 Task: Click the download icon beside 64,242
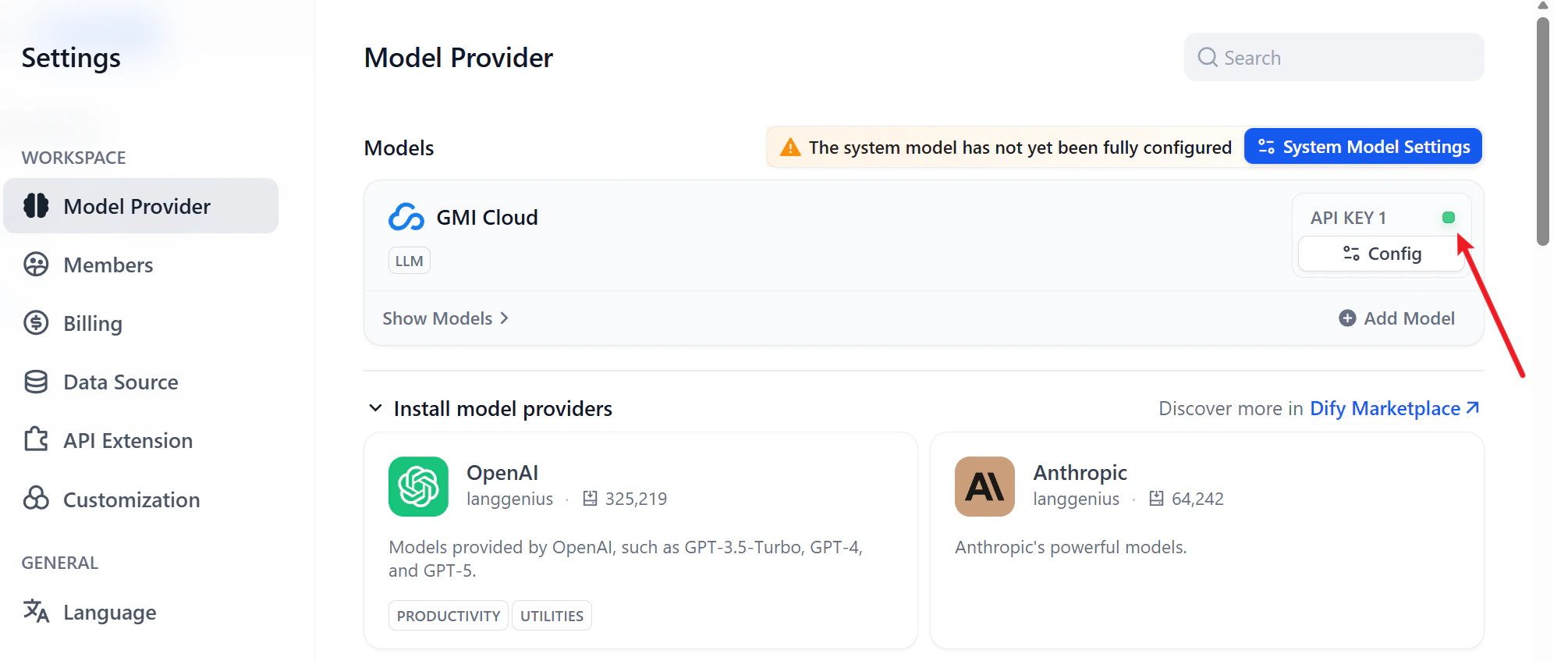[x=1156, y=499]
